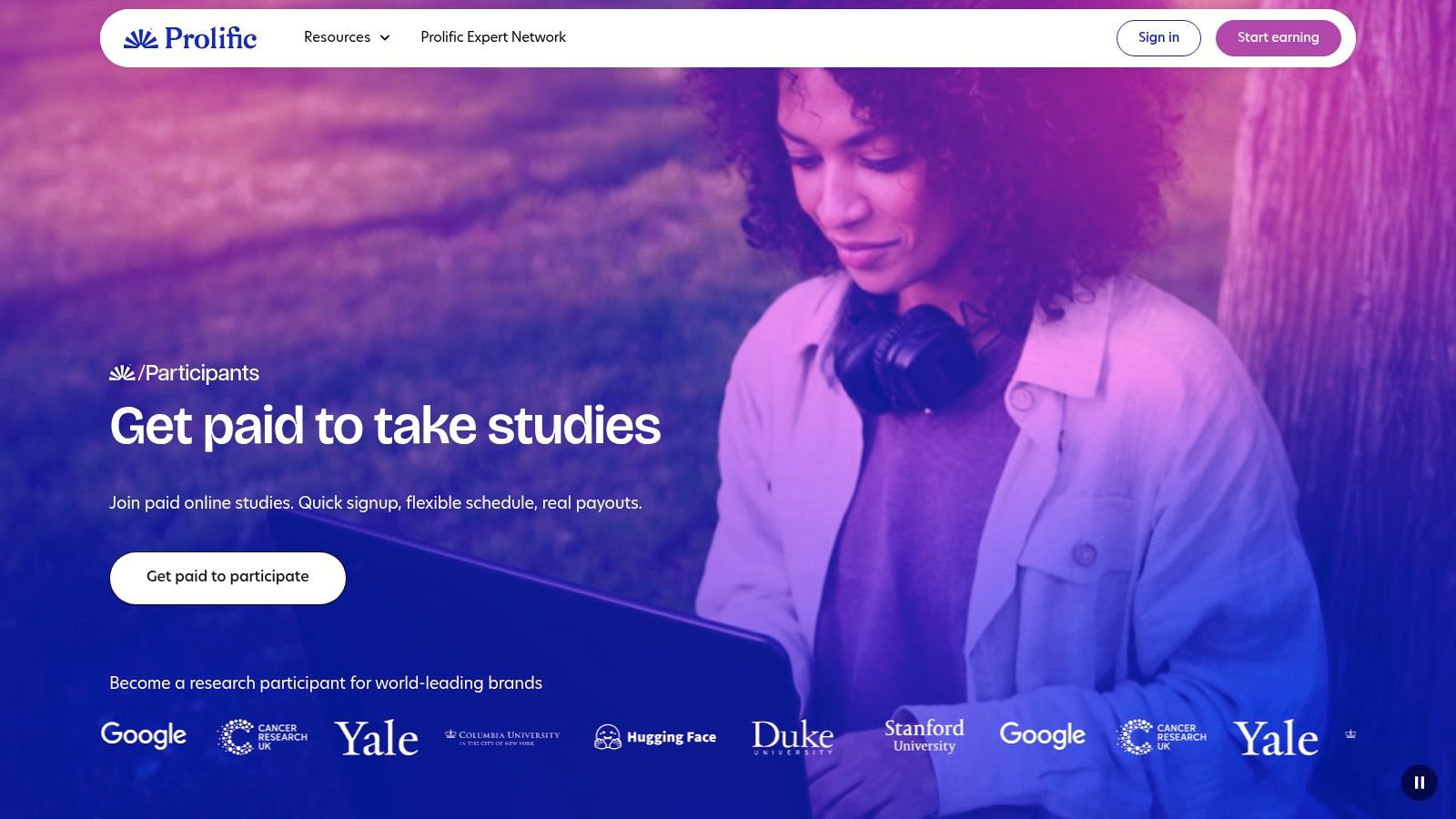Click Get paid to participate button
The image size is (1456, 819).
227,578
